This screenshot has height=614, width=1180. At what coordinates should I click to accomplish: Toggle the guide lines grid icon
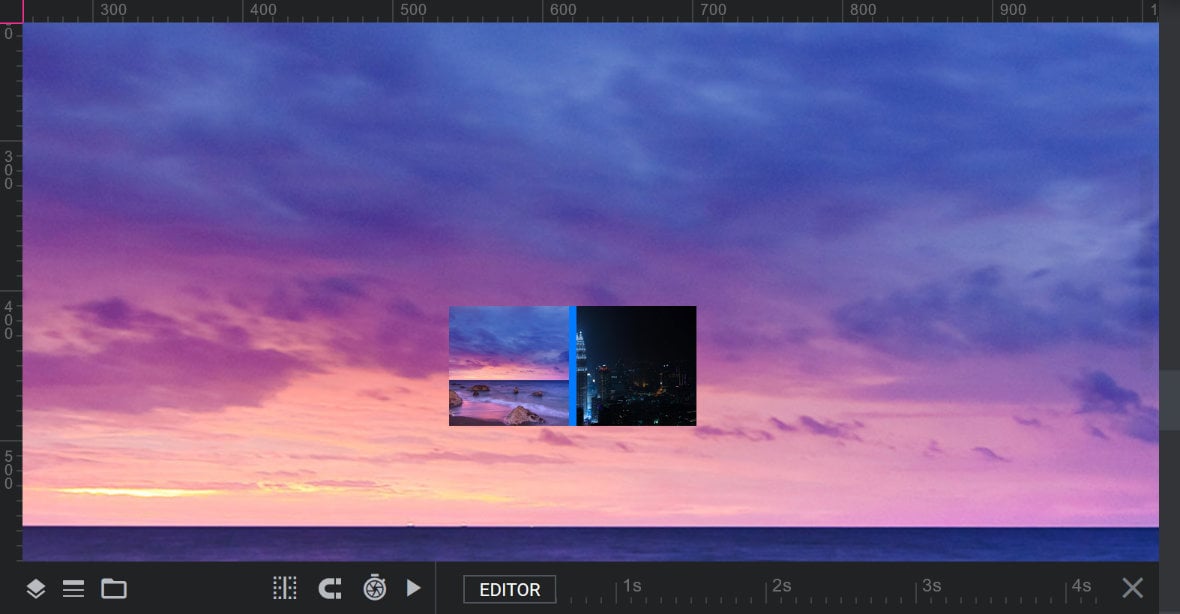click(x=284, y=588)
